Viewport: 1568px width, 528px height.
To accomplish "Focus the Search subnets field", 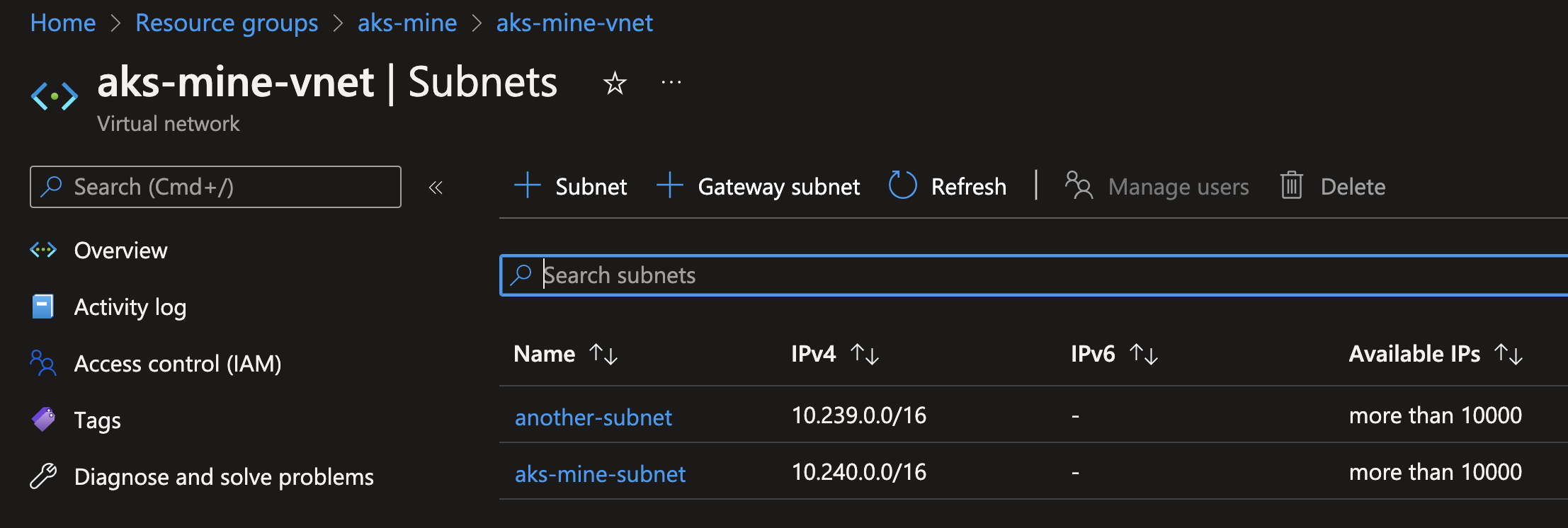I will click(992, 275).
